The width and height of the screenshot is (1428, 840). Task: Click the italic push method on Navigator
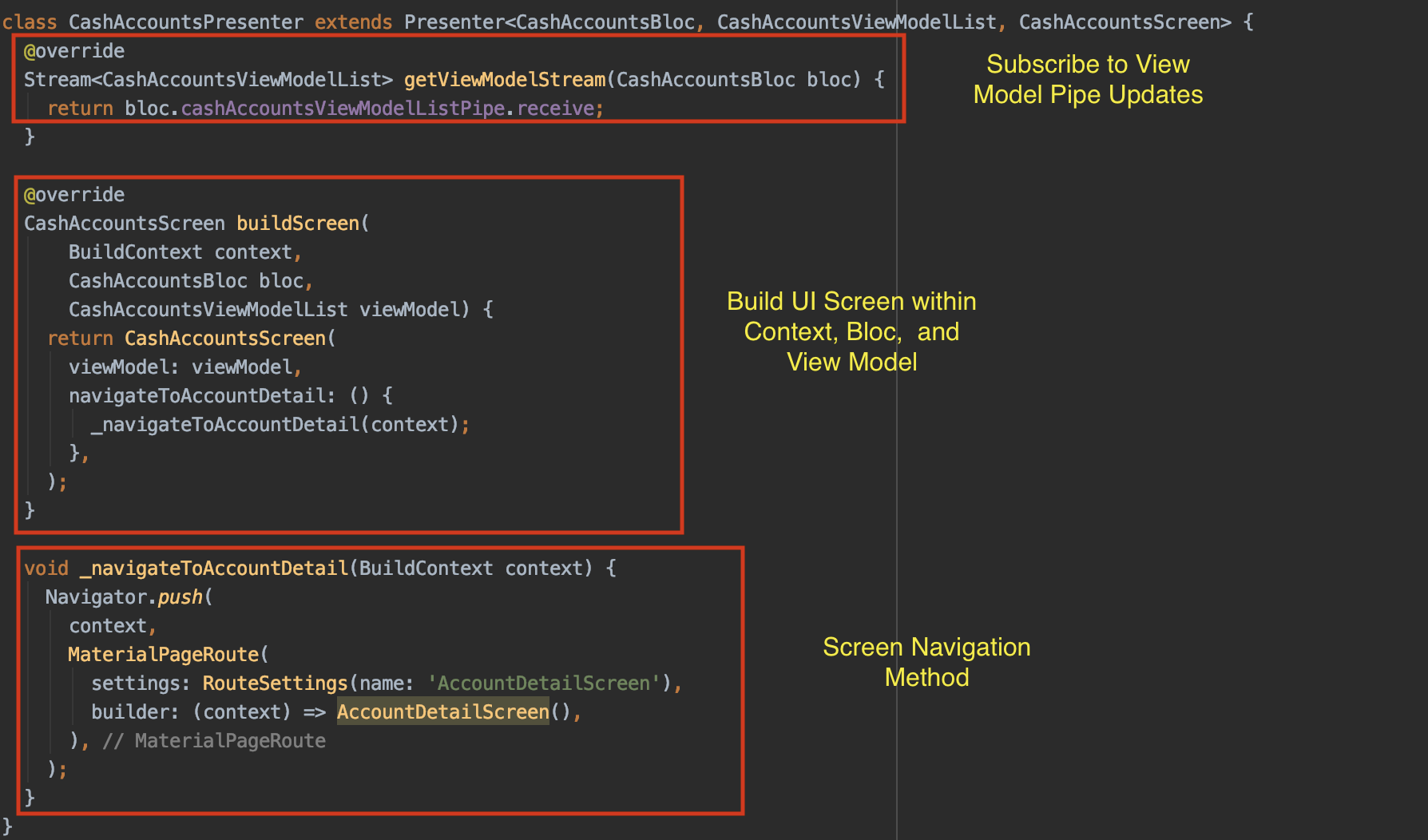(180, 597)
